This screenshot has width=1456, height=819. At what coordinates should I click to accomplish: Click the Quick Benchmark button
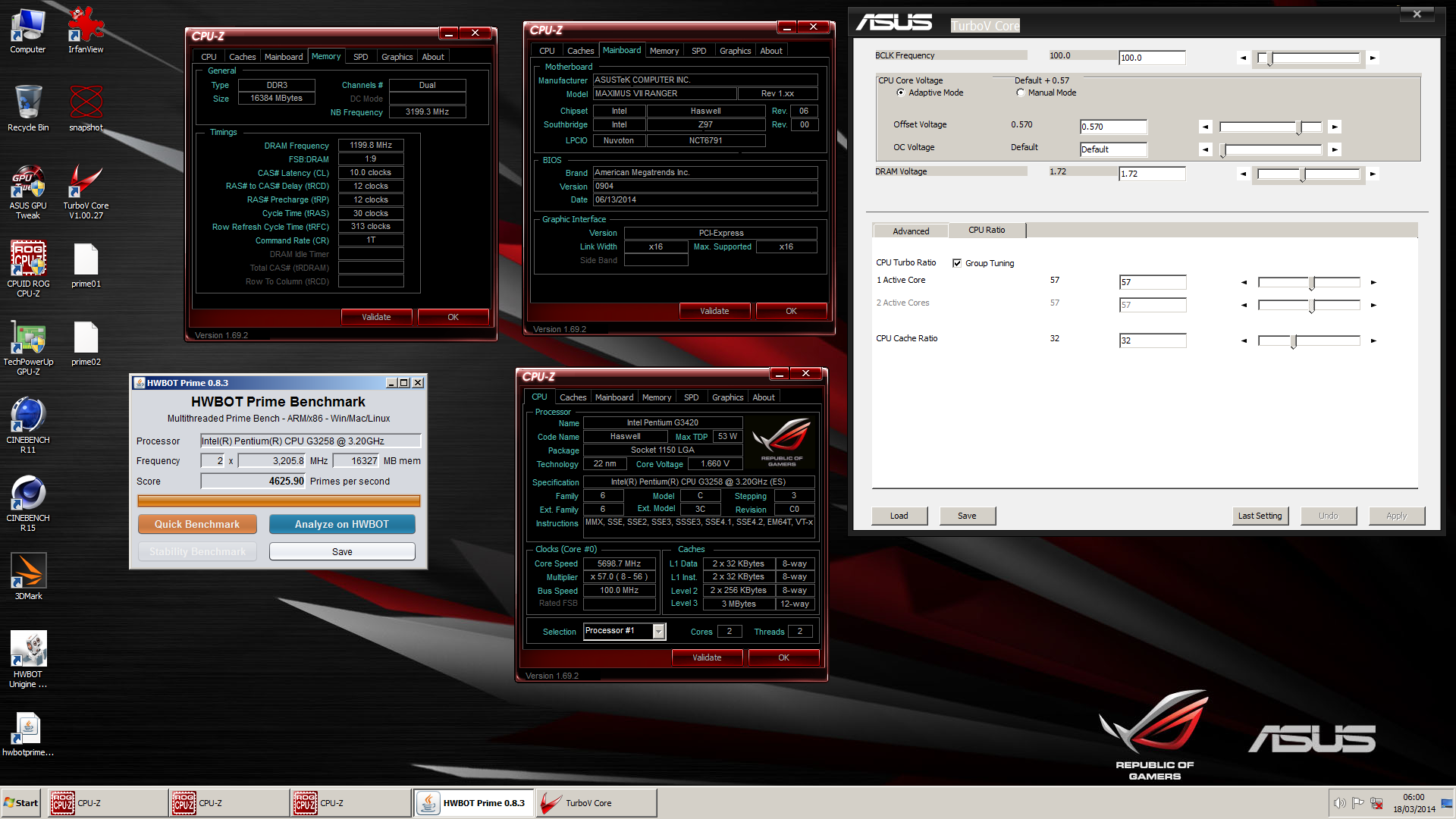(x=197, y=524)
